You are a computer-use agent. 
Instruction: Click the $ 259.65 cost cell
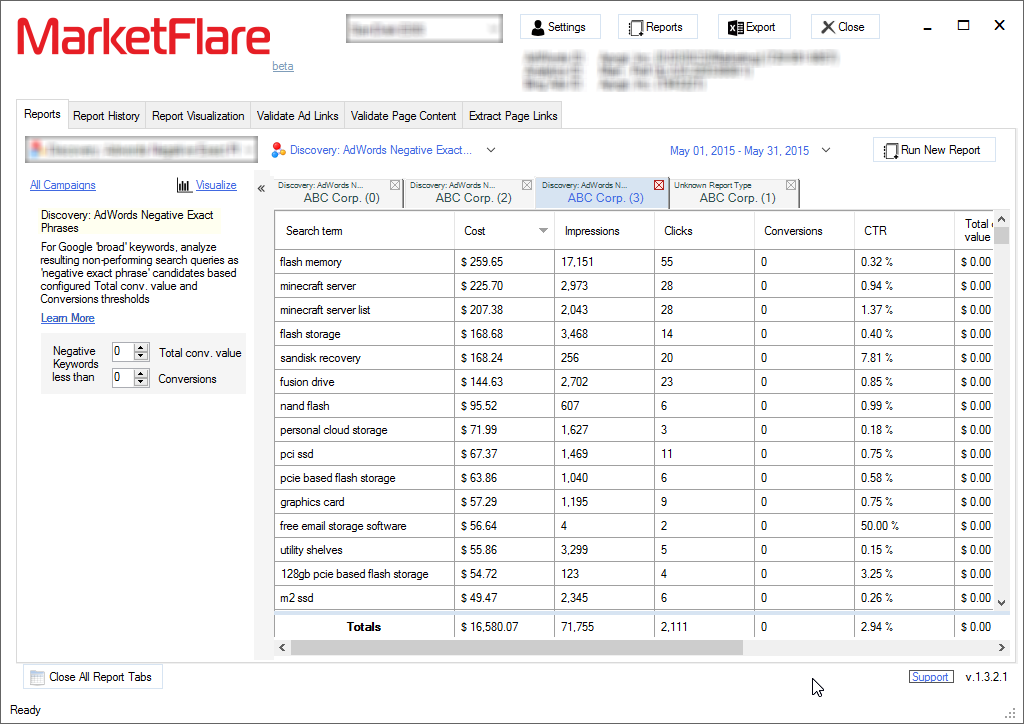coord(504,262)
